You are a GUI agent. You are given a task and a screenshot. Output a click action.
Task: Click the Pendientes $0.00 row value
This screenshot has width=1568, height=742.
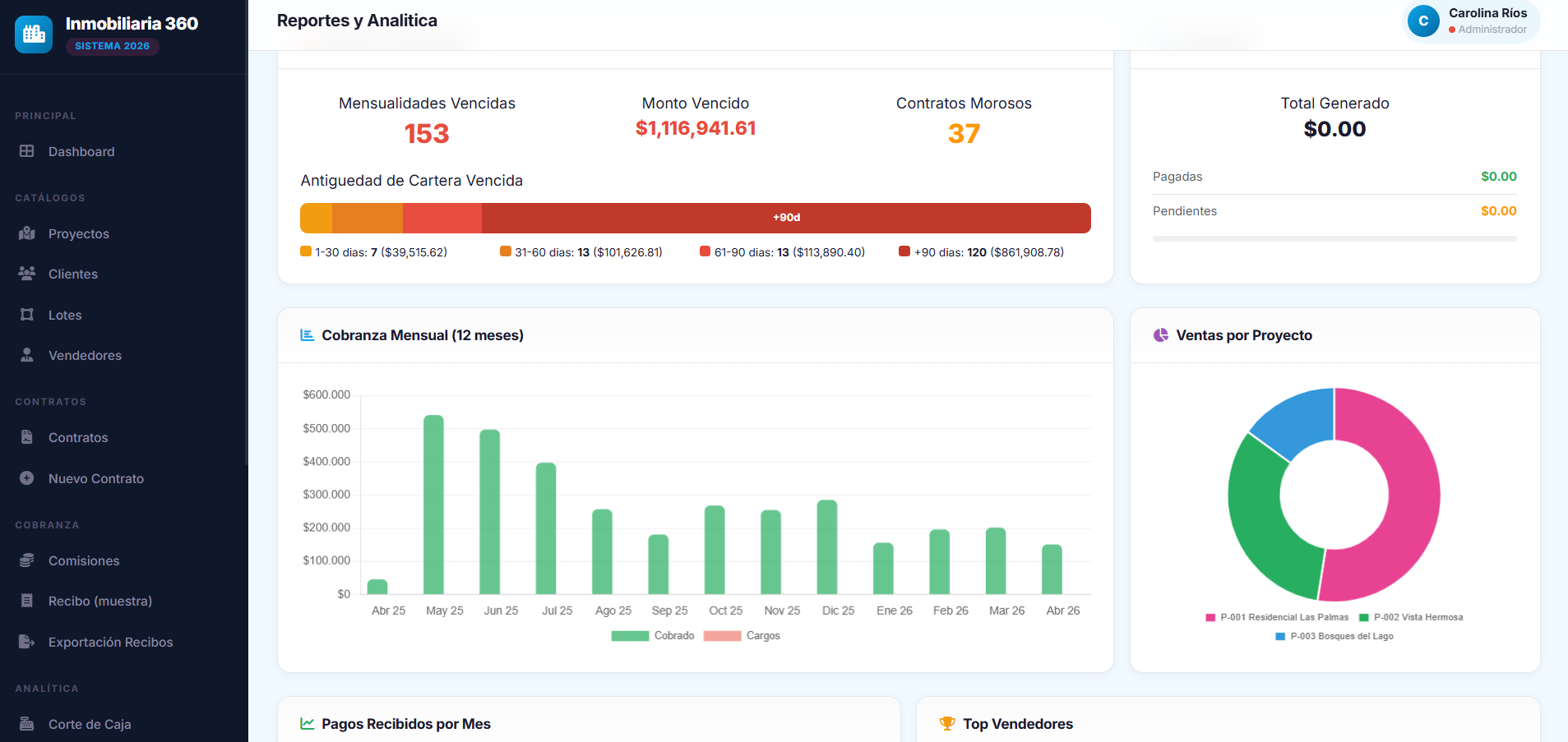[x=1499, y=211]
